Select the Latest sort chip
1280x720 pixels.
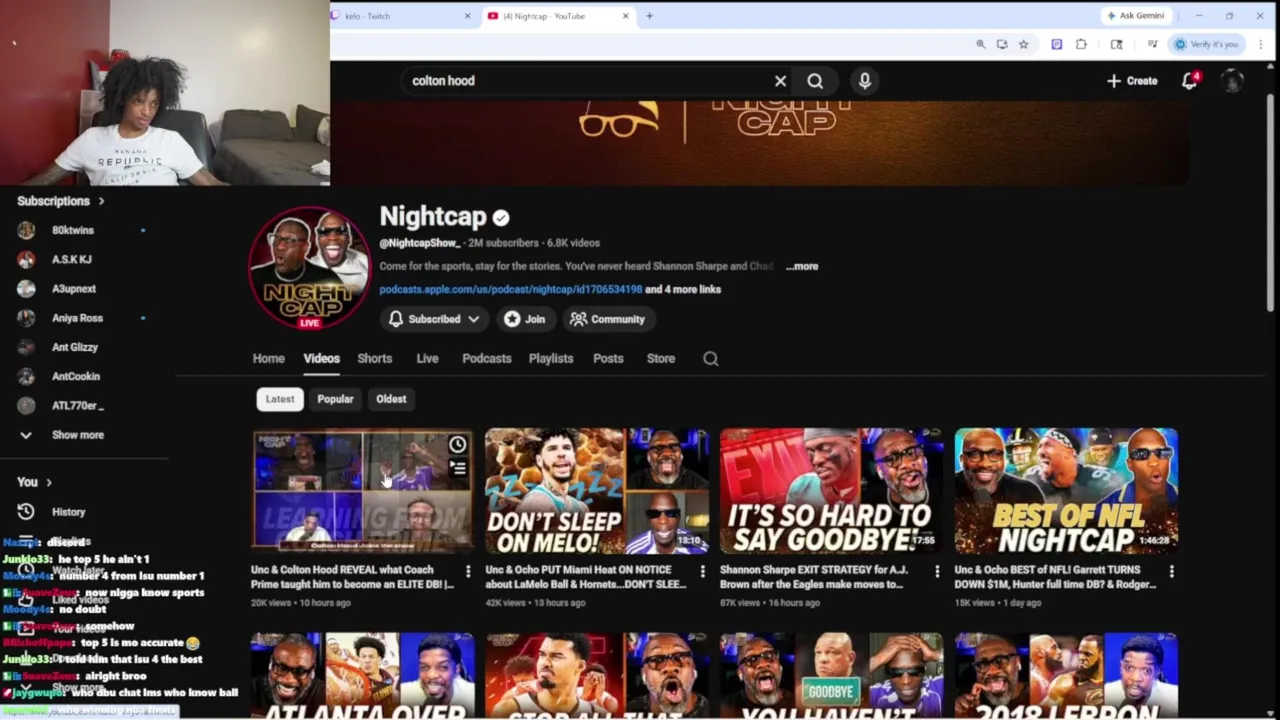pos(280,399)
